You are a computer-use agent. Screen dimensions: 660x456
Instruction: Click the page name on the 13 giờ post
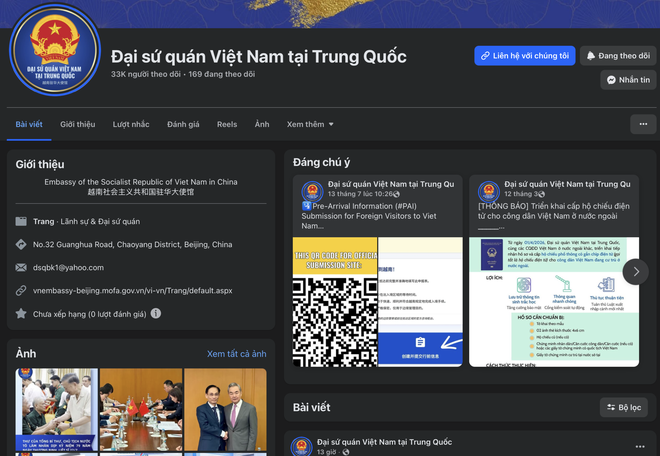384,442
